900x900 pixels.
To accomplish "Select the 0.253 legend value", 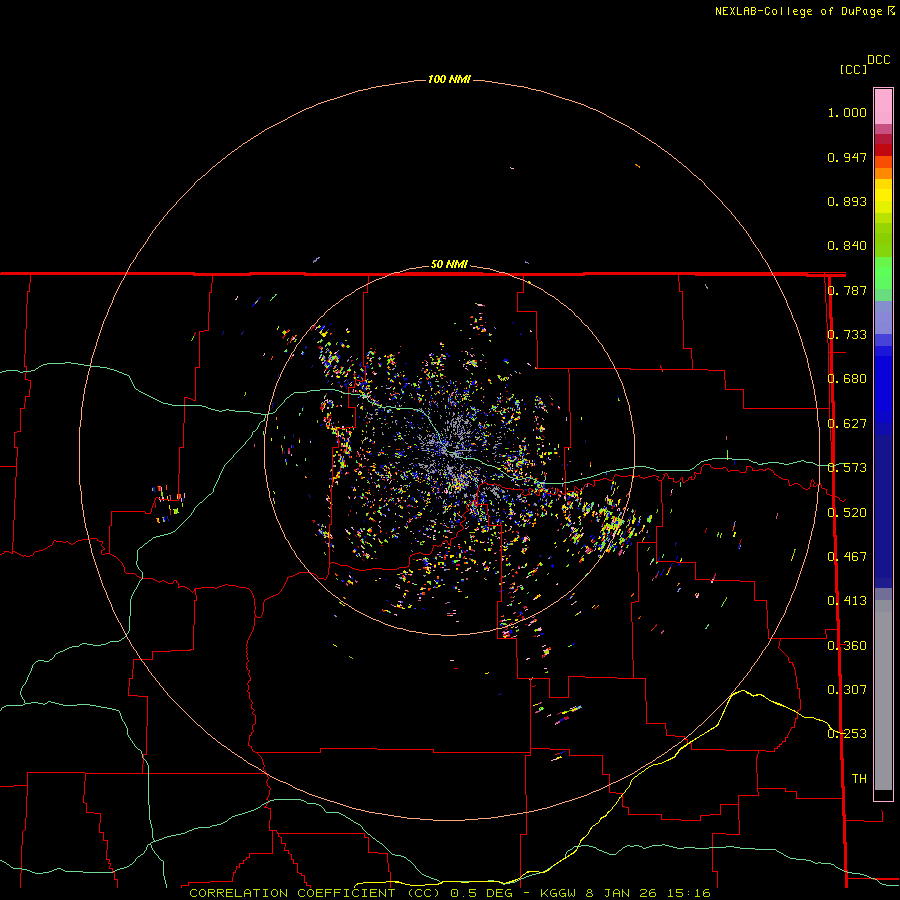I will pos(847,734).
